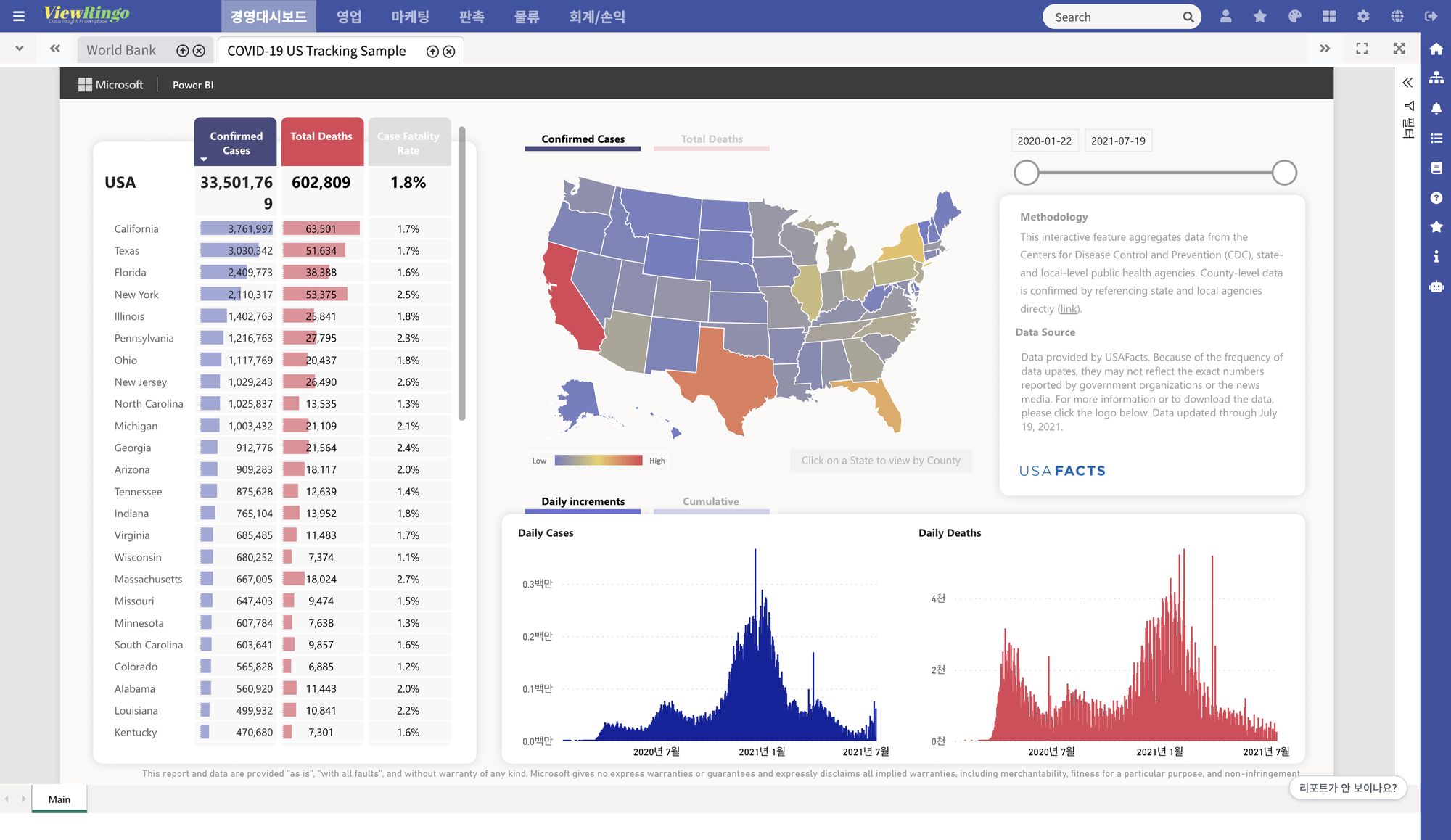
Task: Sort by Total Deaths column header
Action: coord(321,142)
